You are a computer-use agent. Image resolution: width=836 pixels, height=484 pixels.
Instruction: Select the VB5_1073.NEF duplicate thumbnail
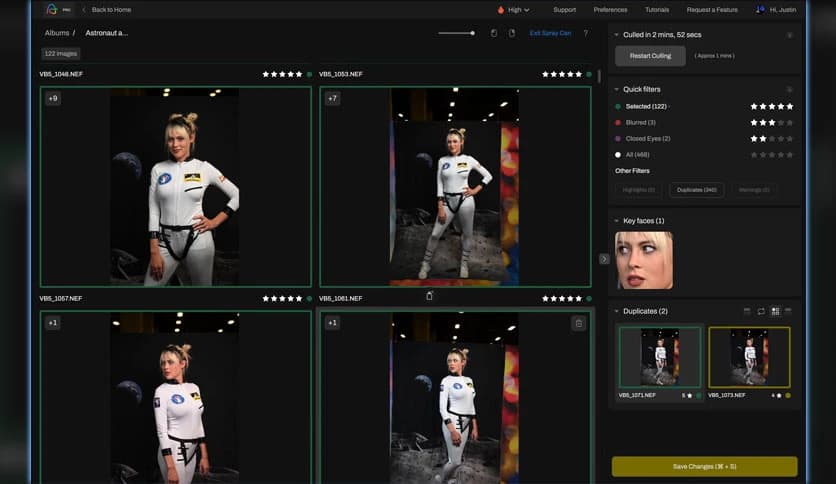coord(749,357)
